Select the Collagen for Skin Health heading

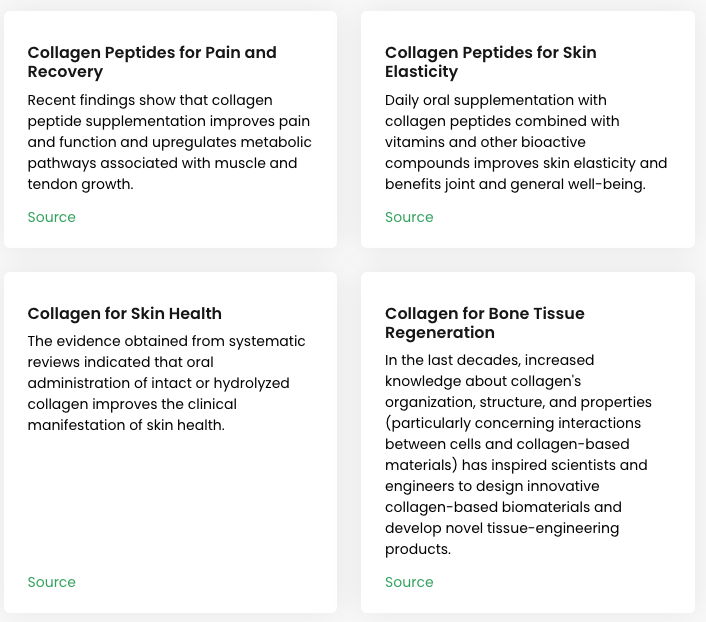tap(124, 313)
